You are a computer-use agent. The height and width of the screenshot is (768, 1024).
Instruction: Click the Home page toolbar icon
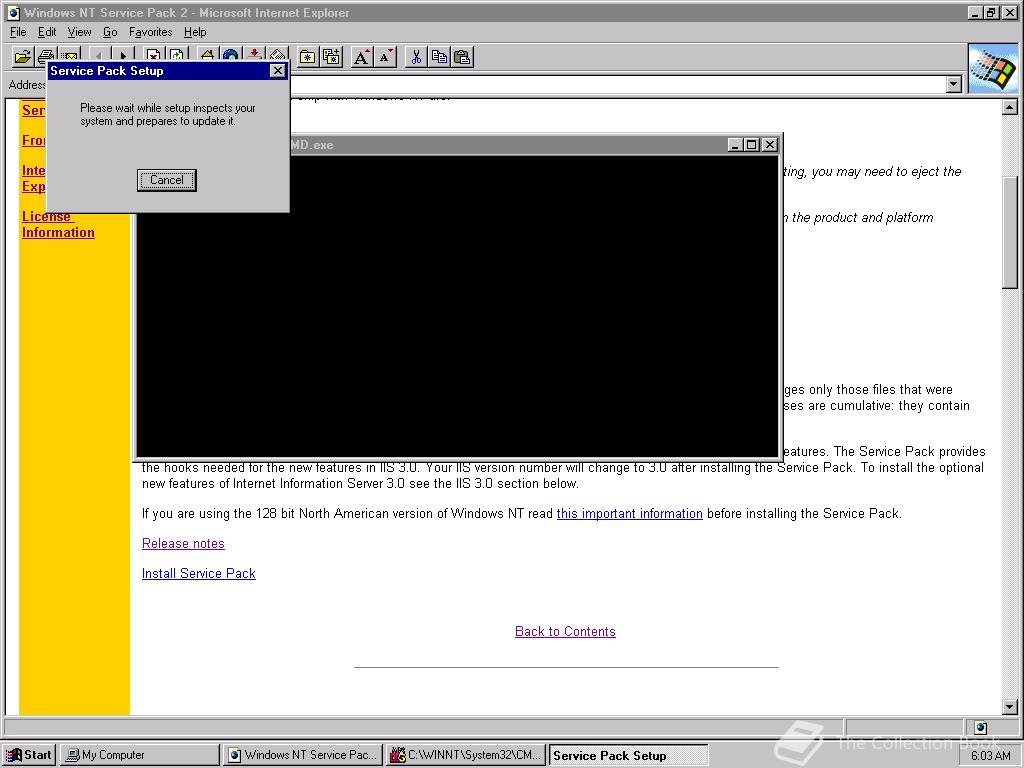pos(207,56)
